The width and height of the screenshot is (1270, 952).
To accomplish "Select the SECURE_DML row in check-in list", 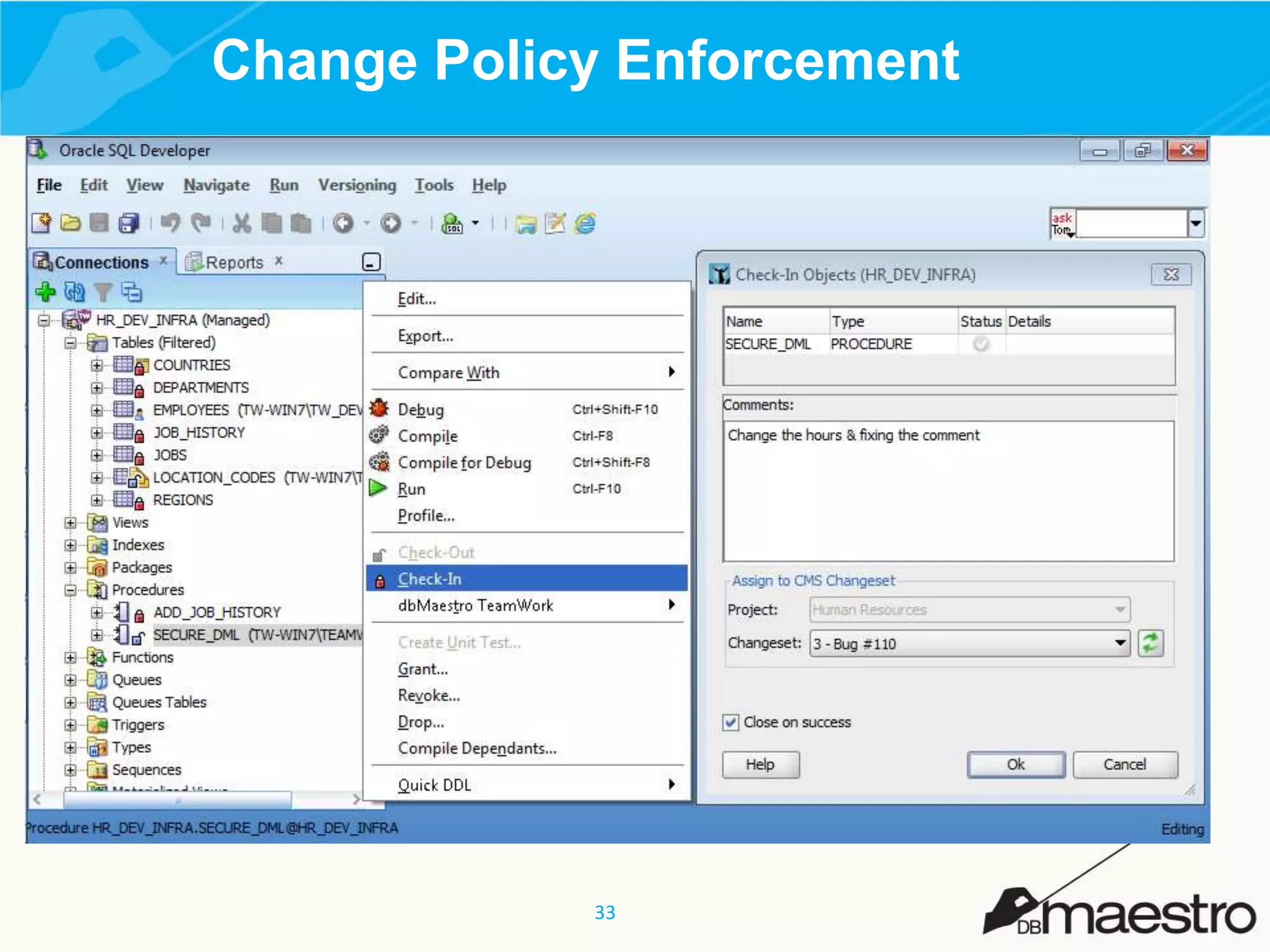I will click(949, 344).
